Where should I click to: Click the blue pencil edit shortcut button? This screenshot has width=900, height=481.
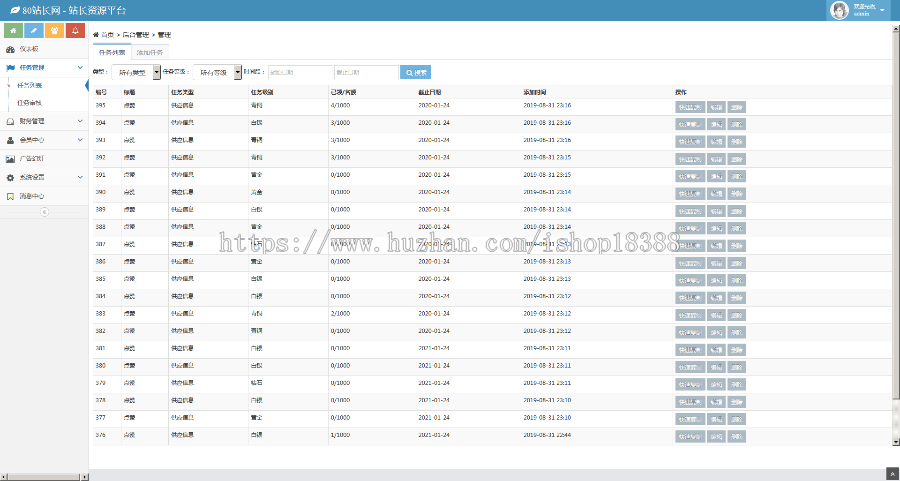pos(32,30)
